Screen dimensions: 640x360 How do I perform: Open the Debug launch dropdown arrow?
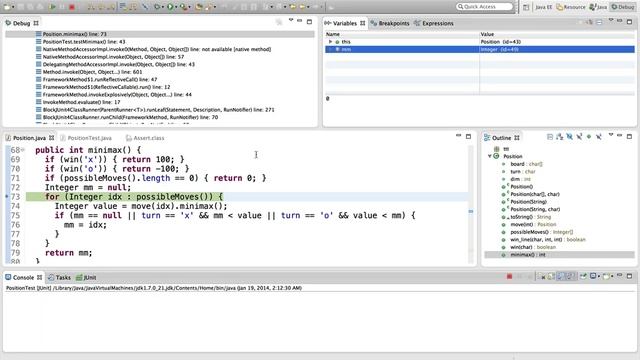pyautogui.click(x=162, y=7)
